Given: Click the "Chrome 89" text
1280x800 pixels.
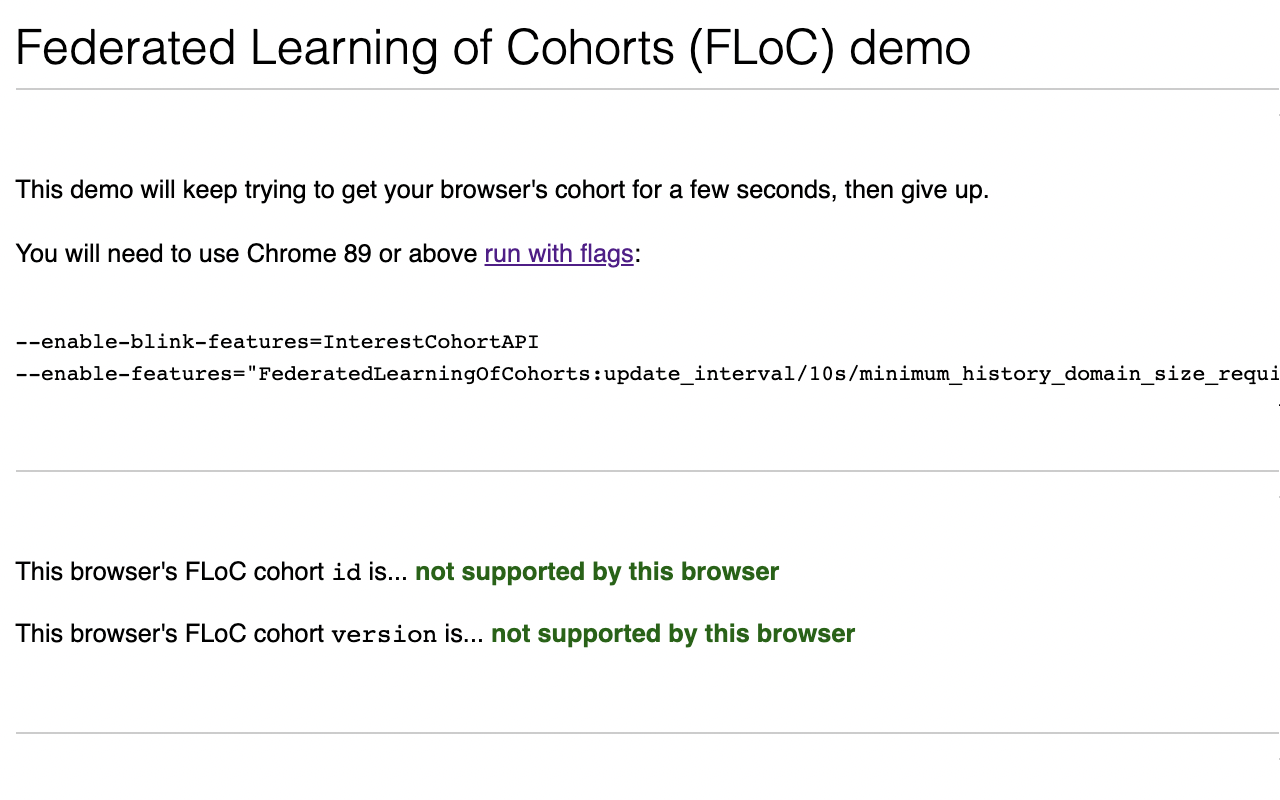Looking at the screenshot, I should [308, 254].
